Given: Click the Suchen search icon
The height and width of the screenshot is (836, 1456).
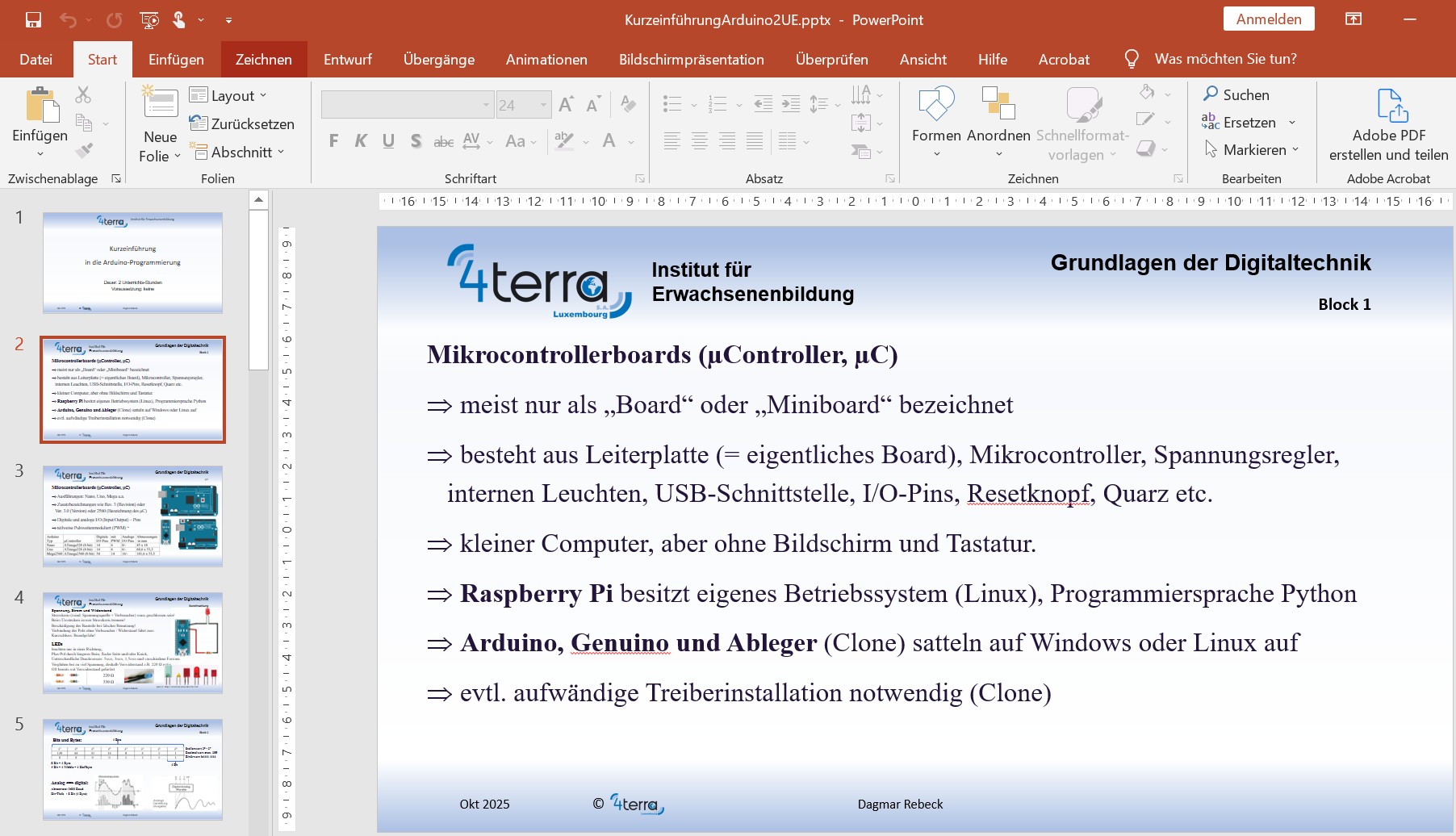Looking at the screenshot, I should [1211, 94].
